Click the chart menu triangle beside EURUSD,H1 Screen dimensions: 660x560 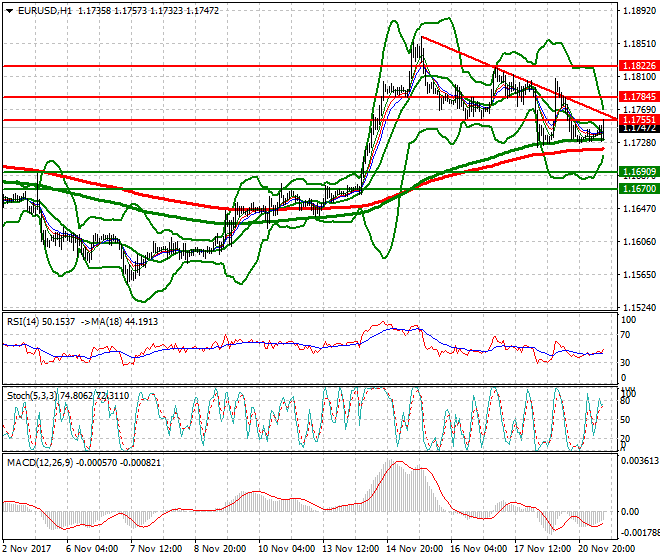[9, 11]
